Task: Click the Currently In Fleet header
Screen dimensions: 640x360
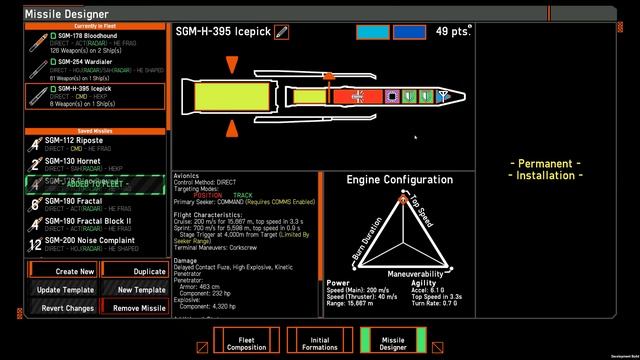Action: (95, 26)
